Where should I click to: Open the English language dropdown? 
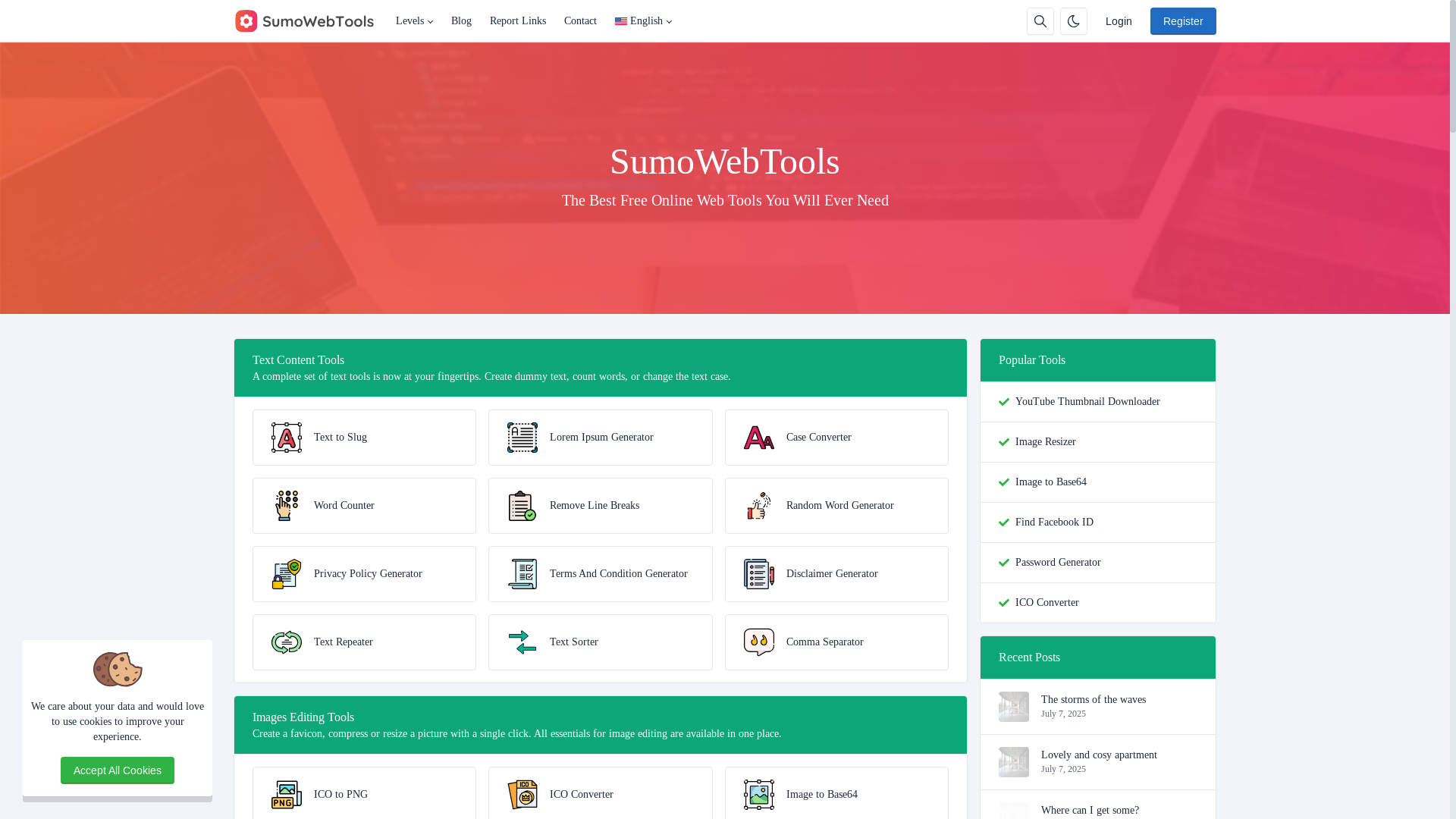[x=643, y=21]
